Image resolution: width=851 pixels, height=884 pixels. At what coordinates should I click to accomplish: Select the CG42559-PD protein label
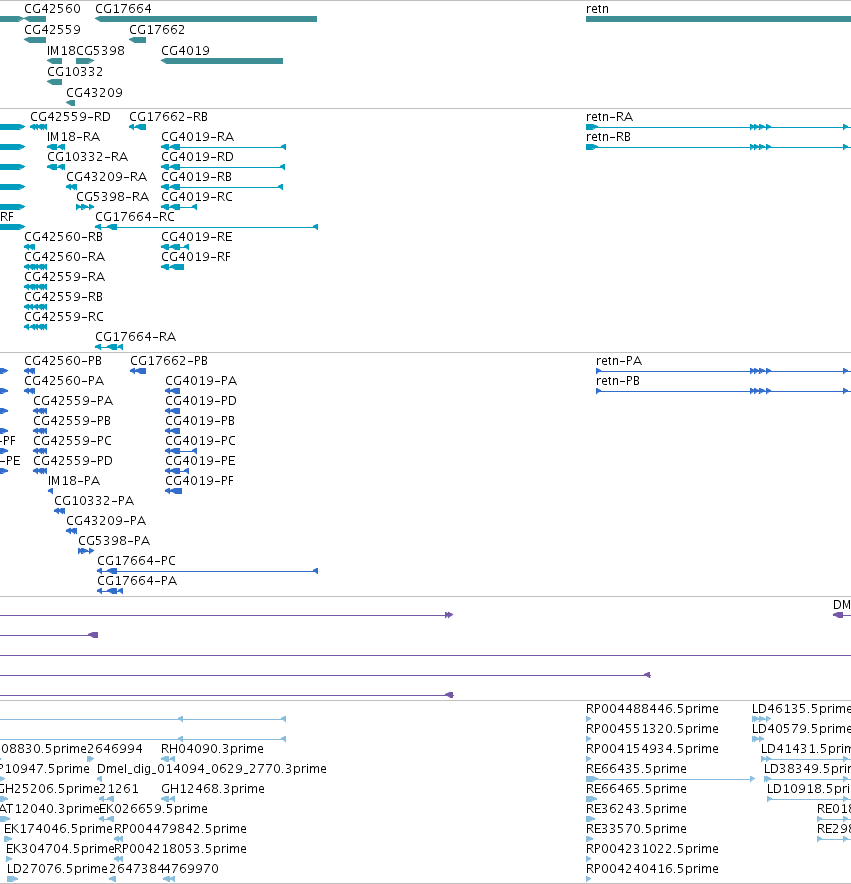[73, 461]
